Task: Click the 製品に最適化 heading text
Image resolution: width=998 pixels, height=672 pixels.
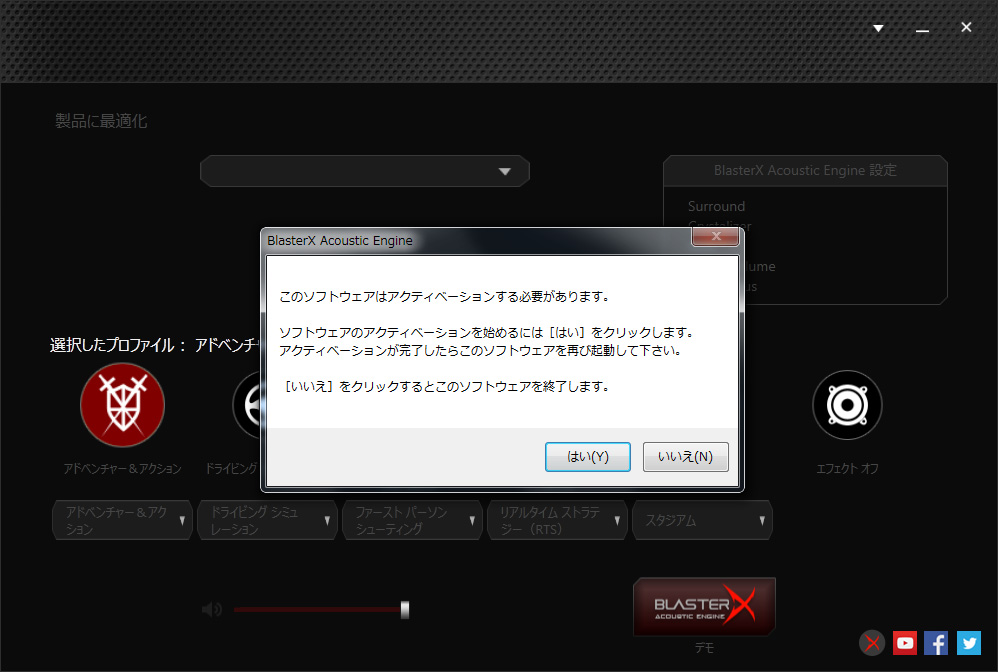Action: (101, 121)
